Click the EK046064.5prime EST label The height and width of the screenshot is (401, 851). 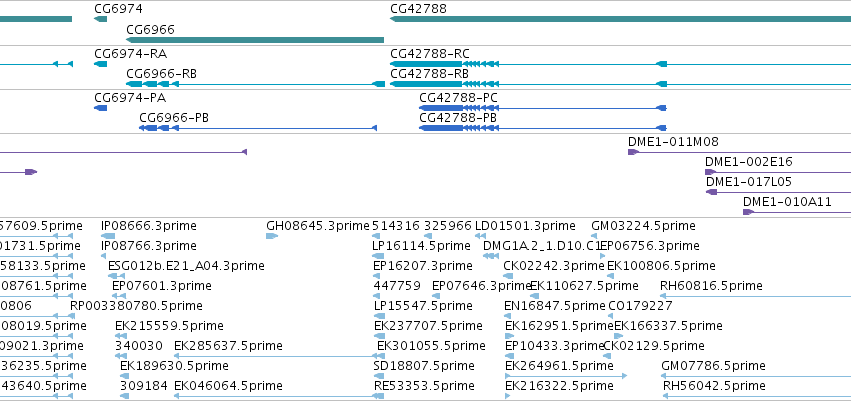pyautogui.click(x=228, y=386)
